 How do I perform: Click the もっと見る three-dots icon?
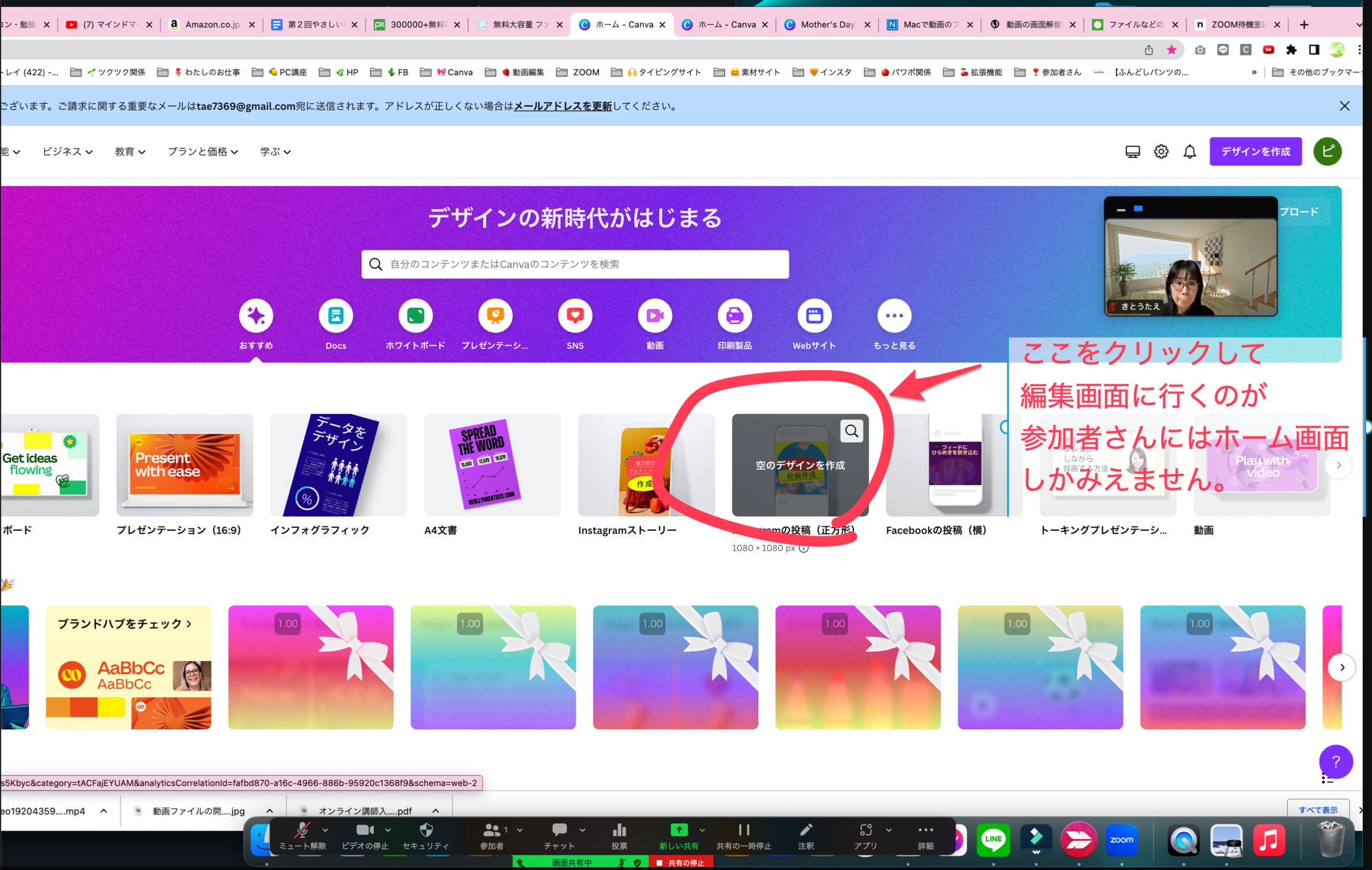coord(894,315)
